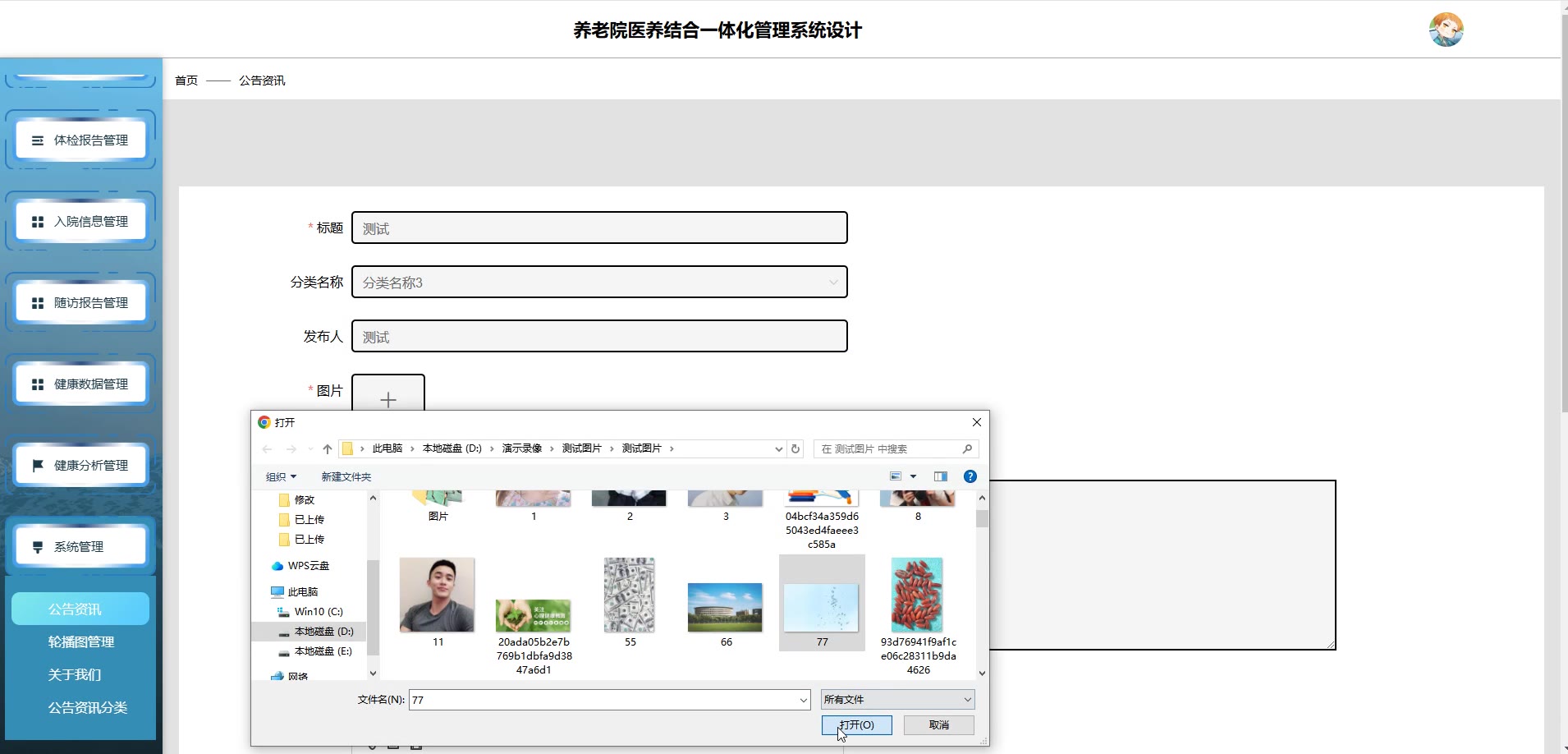Select 轮播图管理 in the sidebar submenu
This screenshot has width=1568, height=754.
[x=80, y=641]
